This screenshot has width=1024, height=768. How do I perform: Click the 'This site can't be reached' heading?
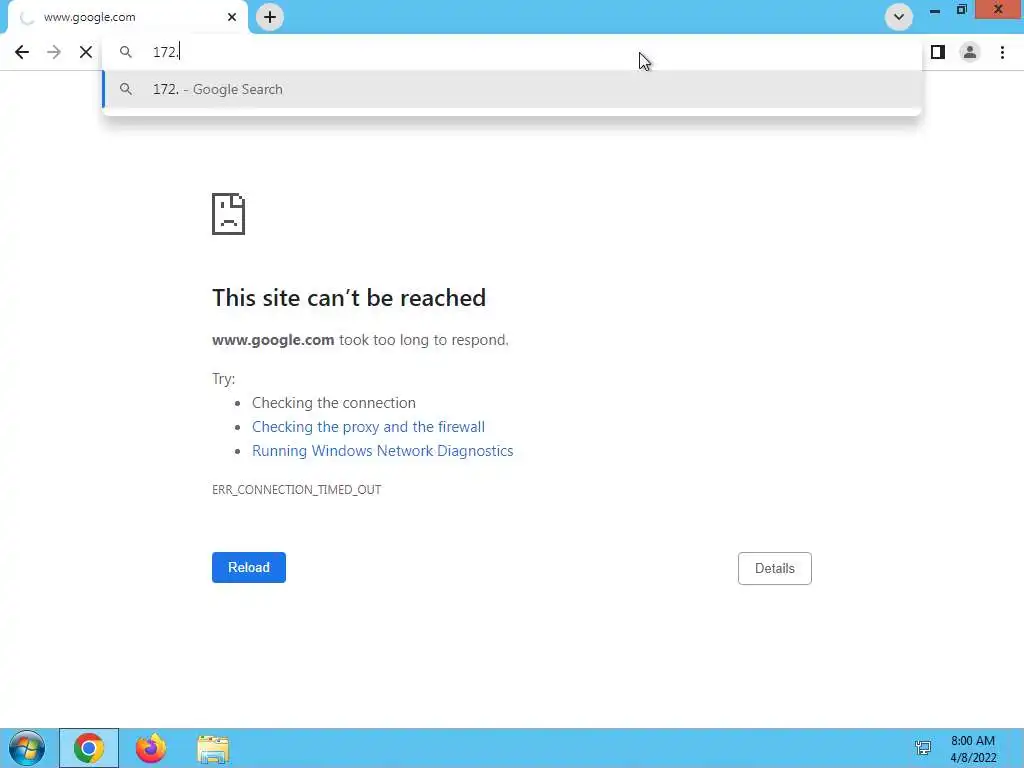349,298
